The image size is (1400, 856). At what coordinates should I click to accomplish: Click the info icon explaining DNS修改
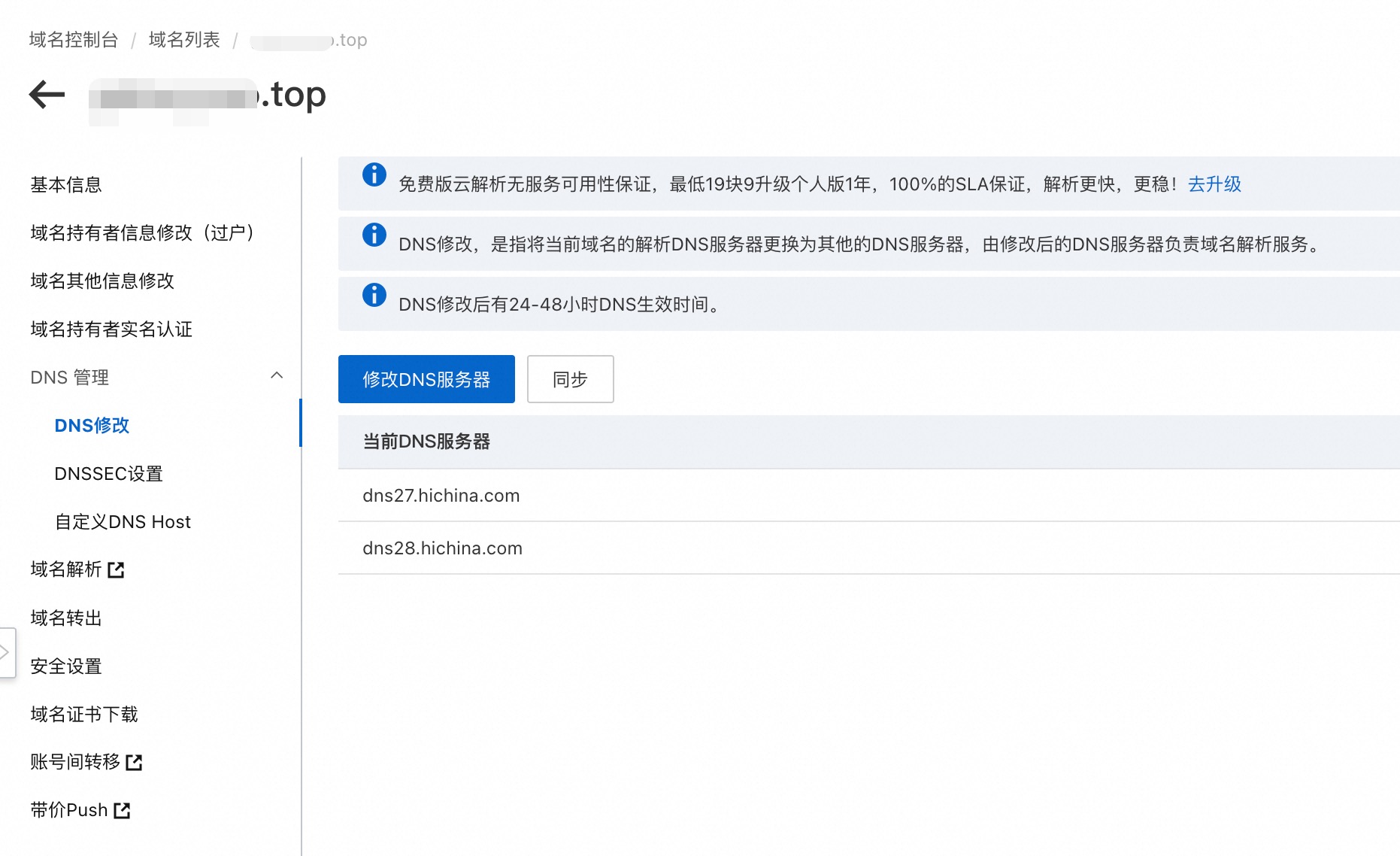pos(374,235)
